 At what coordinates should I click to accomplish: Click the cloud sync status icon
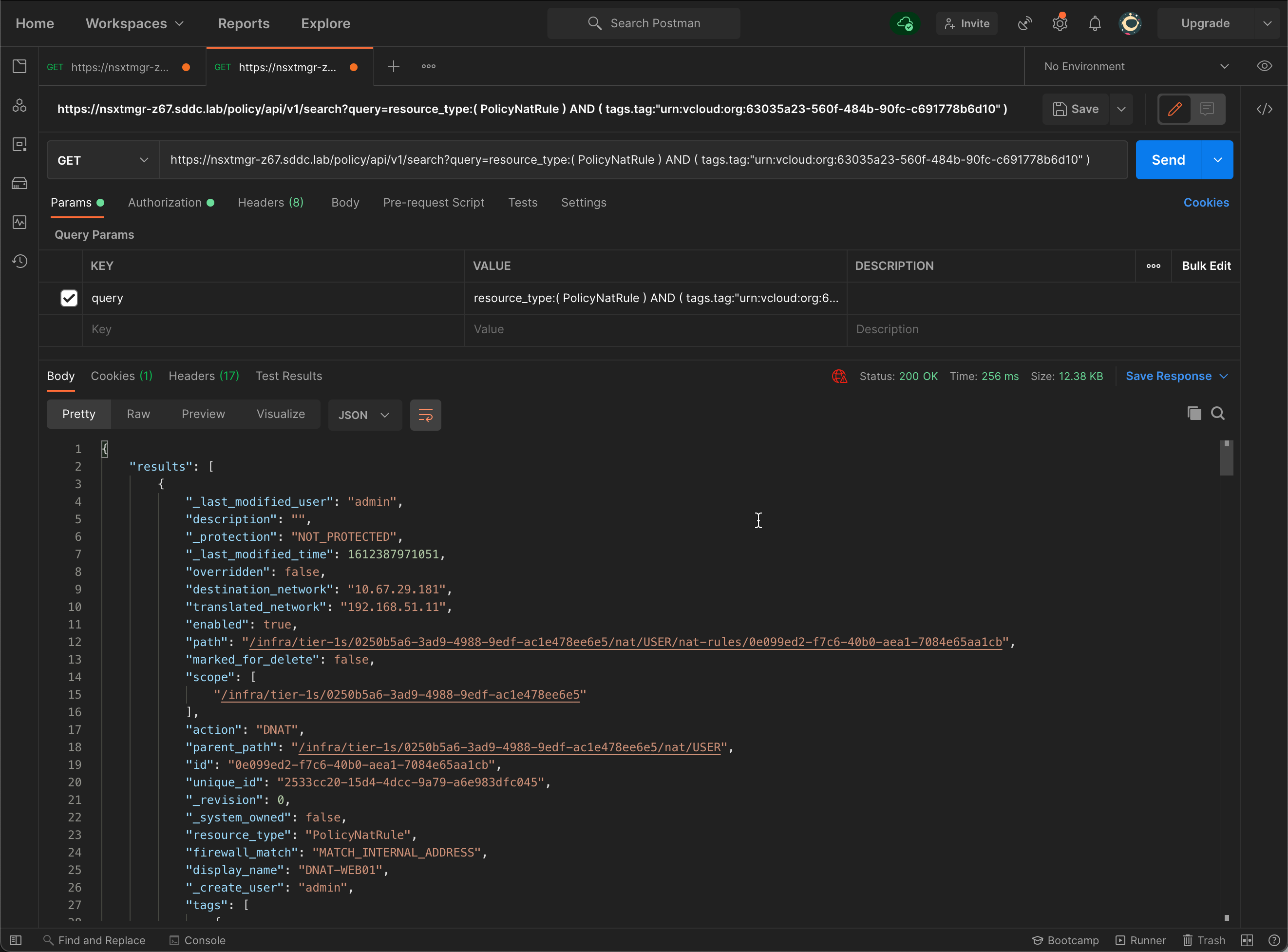905,23
